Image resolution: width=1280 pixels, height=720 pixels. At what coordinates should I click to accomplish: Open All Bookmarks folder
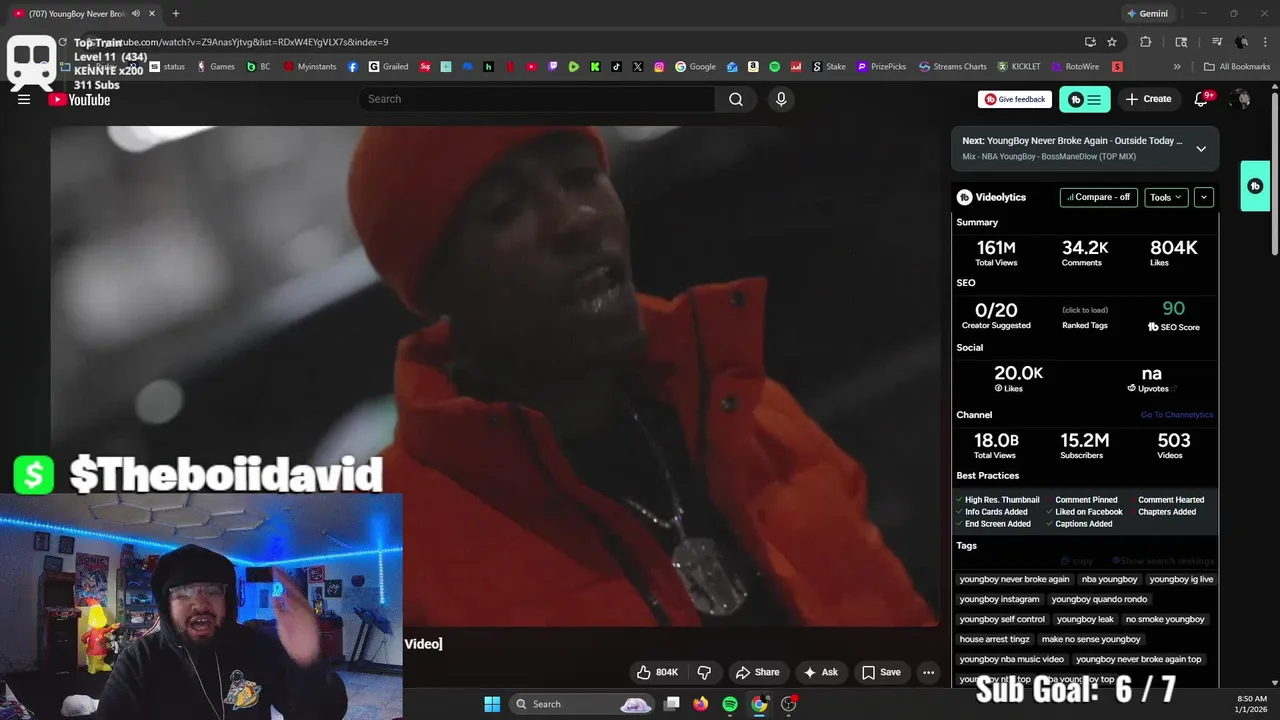pos(1237,67)
